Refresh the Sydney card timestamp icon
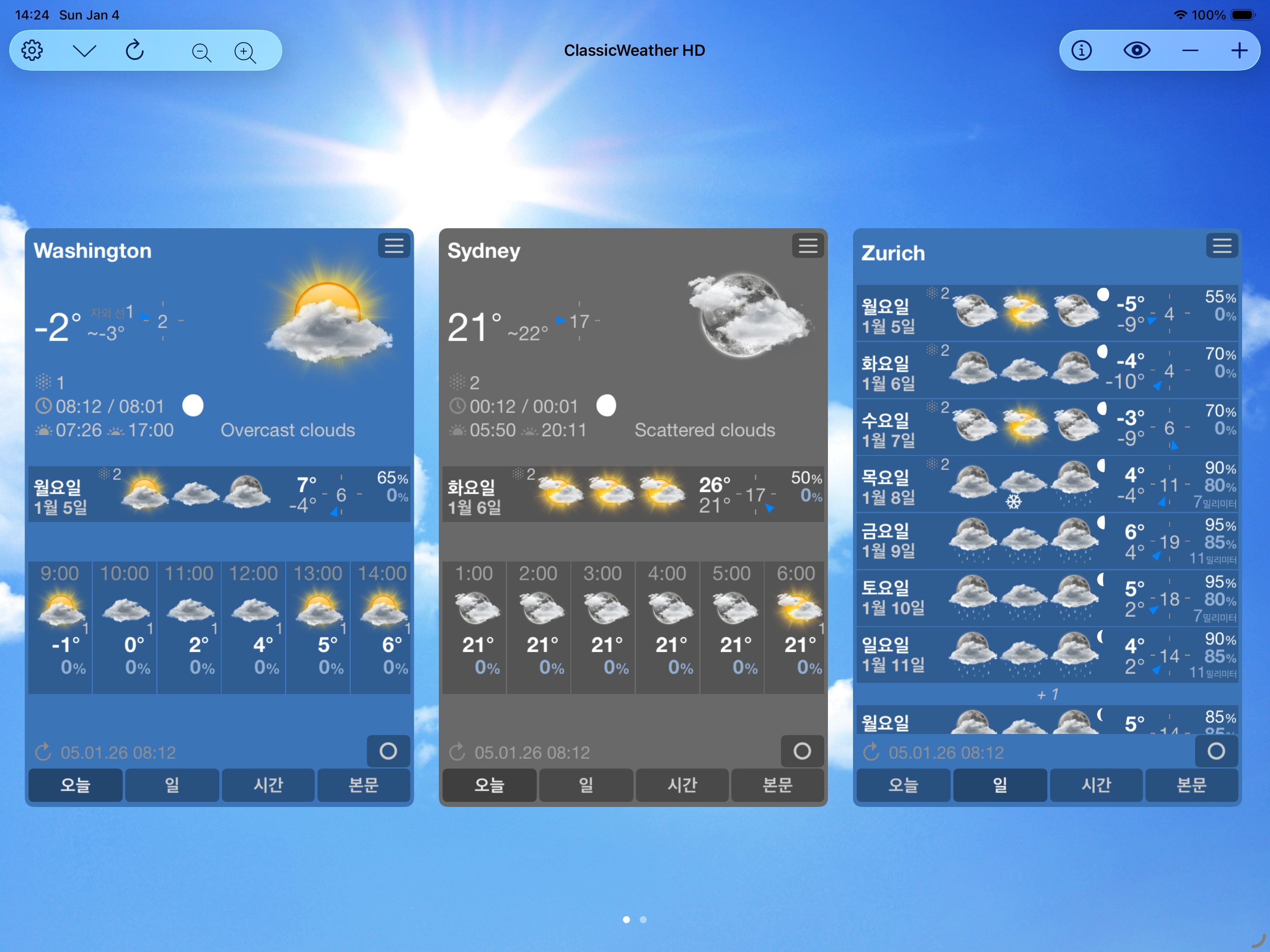 coord(457,752)
